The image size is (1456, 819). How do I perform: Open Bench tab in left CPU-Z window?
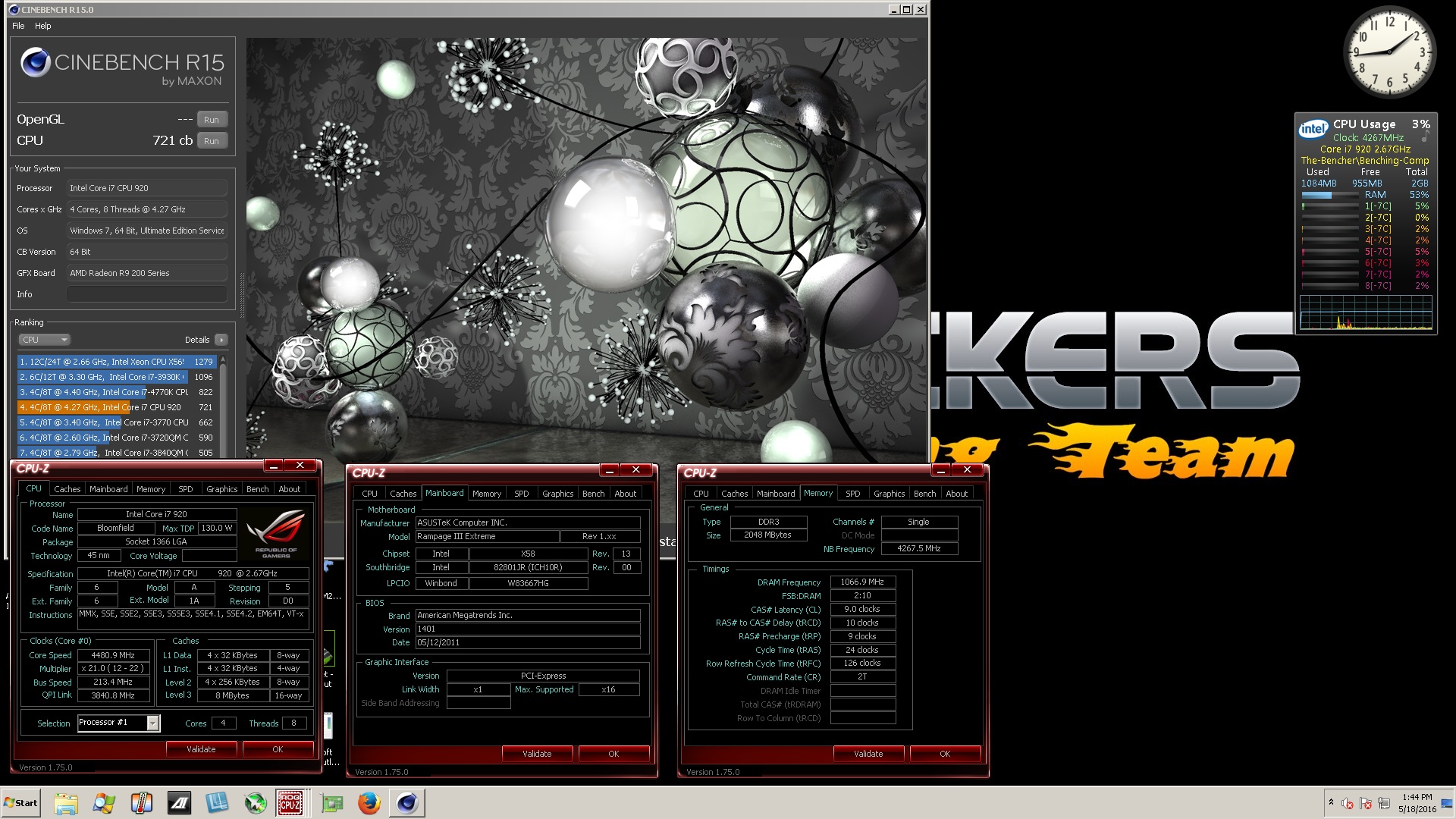(258, 489)
